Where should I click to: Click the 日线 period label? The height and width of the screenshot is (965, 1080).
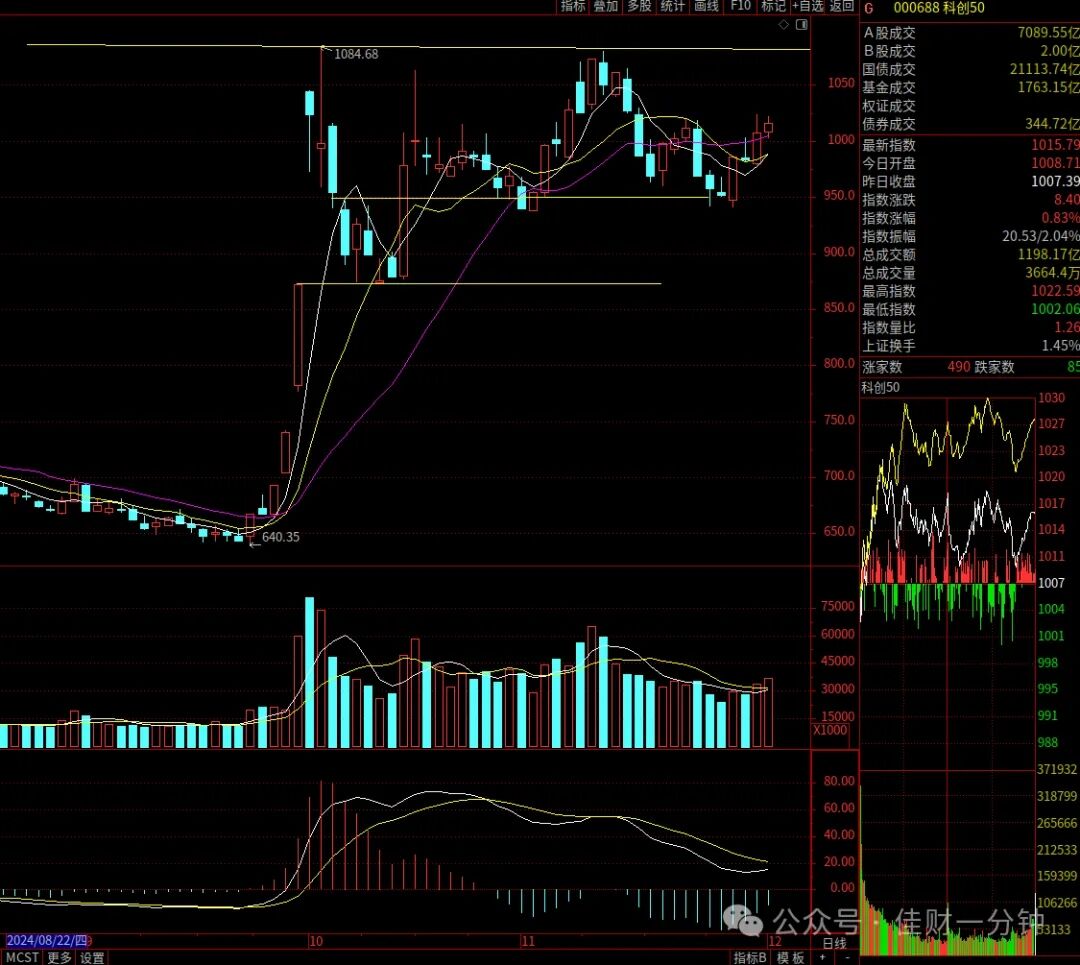834,943
